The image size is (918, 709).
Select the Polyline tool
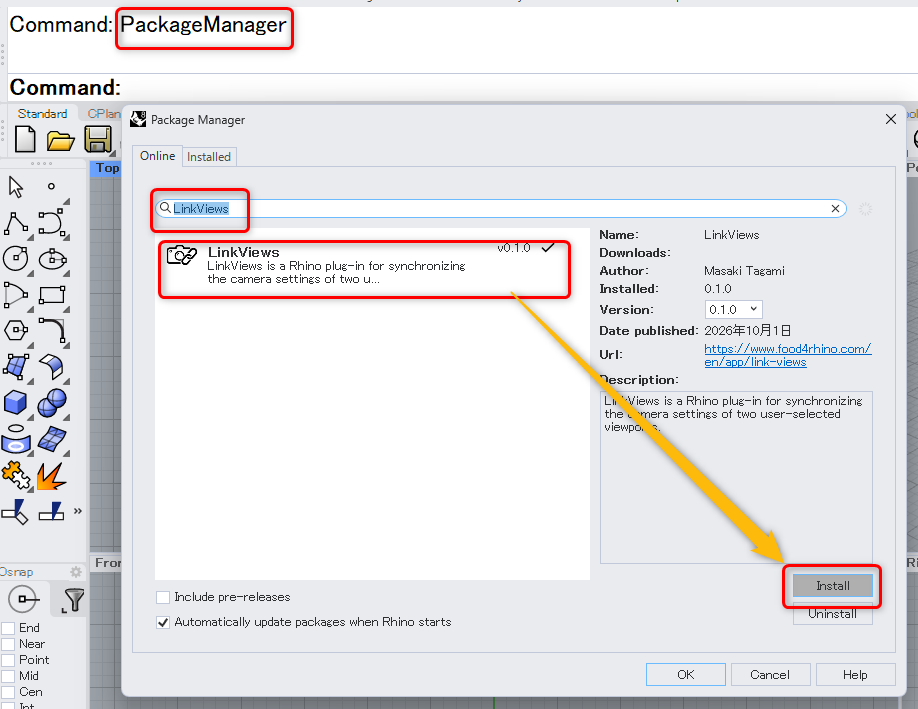tap(16, 223)
